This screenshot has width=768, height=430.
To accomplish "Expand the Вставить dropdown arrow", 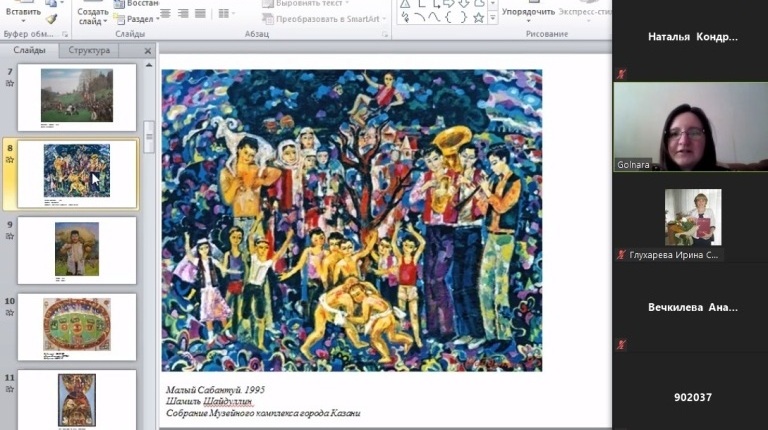I will point(23,21).
